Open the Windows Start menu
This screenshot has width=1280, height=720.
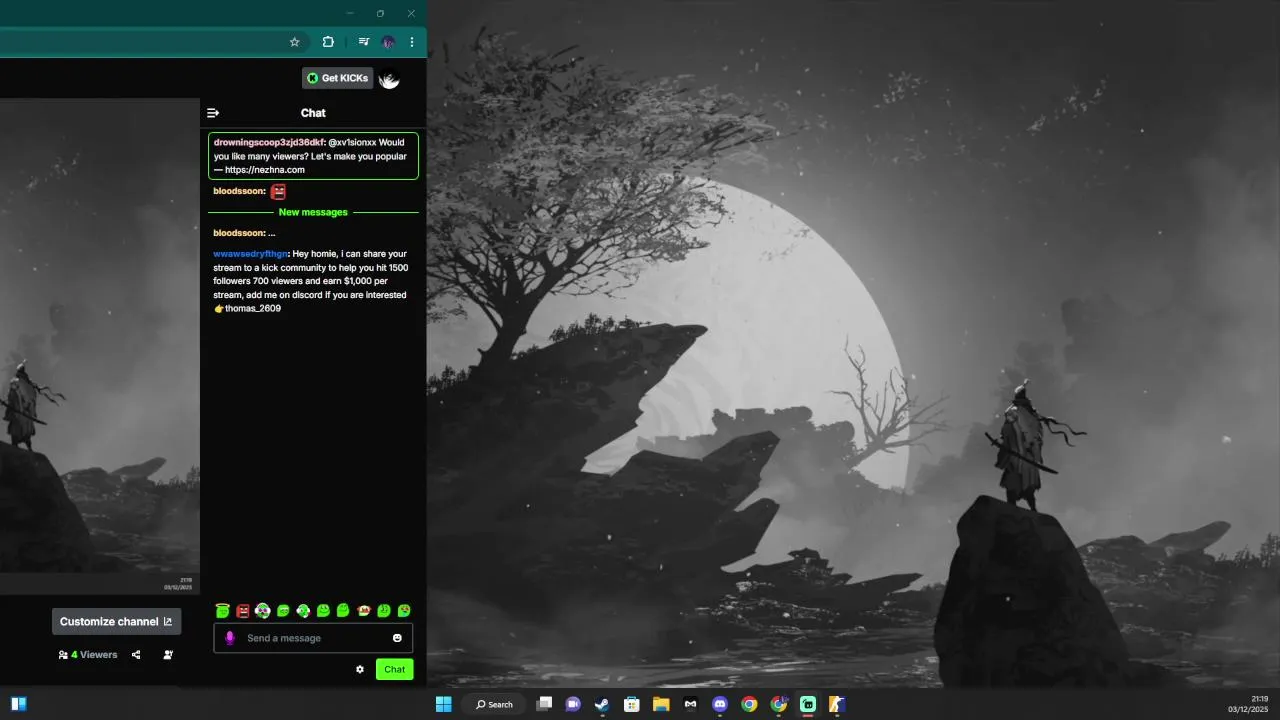pyautogui.click(x=443, y=704)
